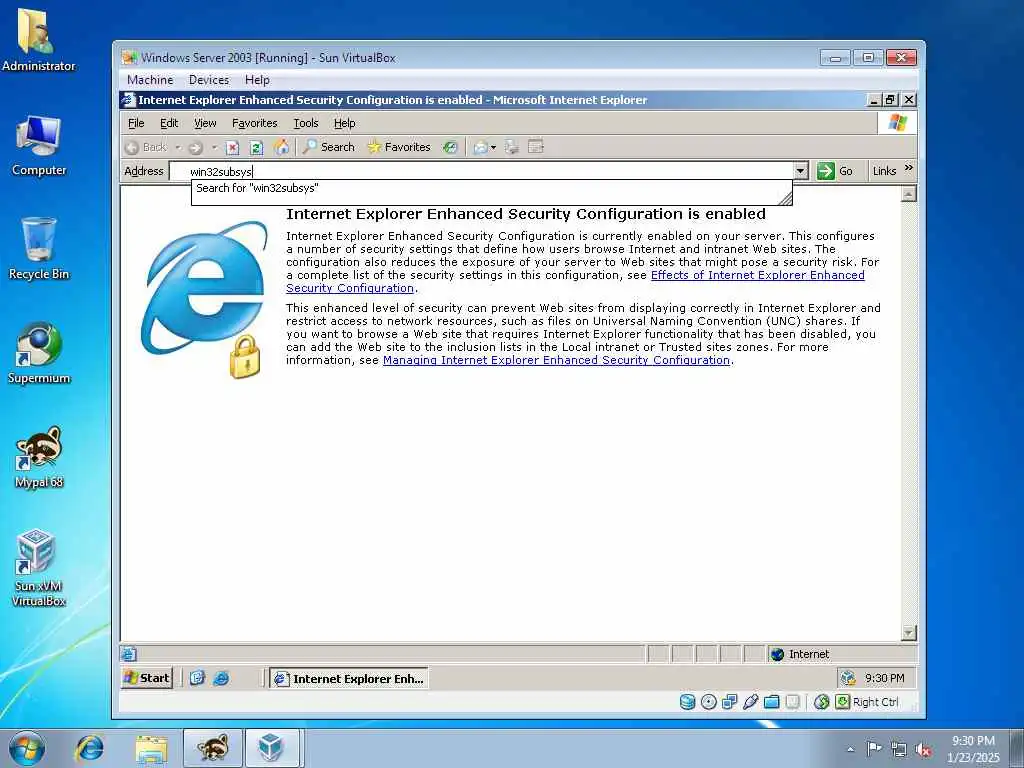1024x768 pixels.
Task: Click Show Desktop quick launch icon in guest
Action: (x=197, y=679)
